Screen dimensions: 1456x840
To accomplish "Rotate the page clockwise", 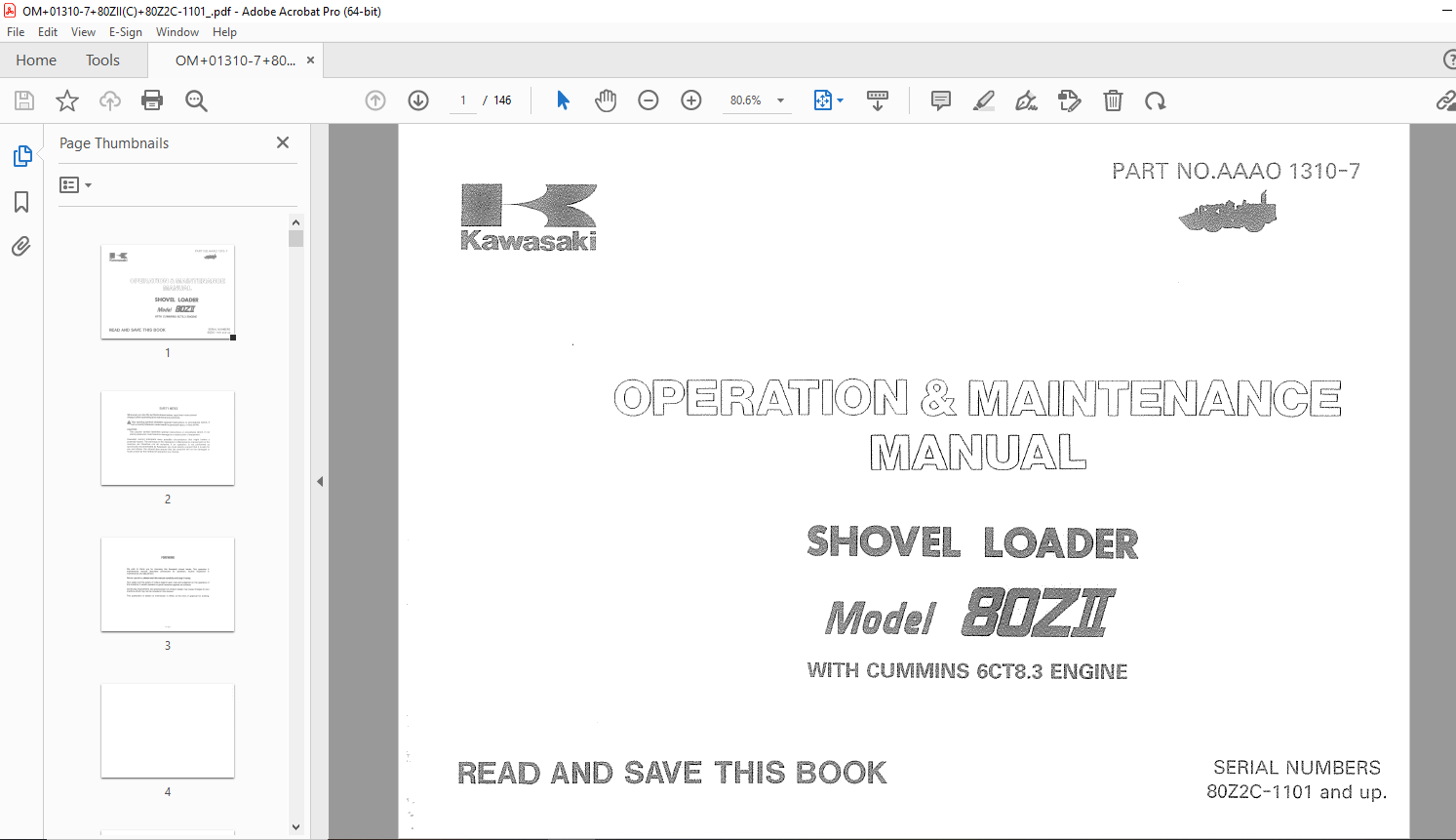I will pyautogui.click(x=1156, y=100).
